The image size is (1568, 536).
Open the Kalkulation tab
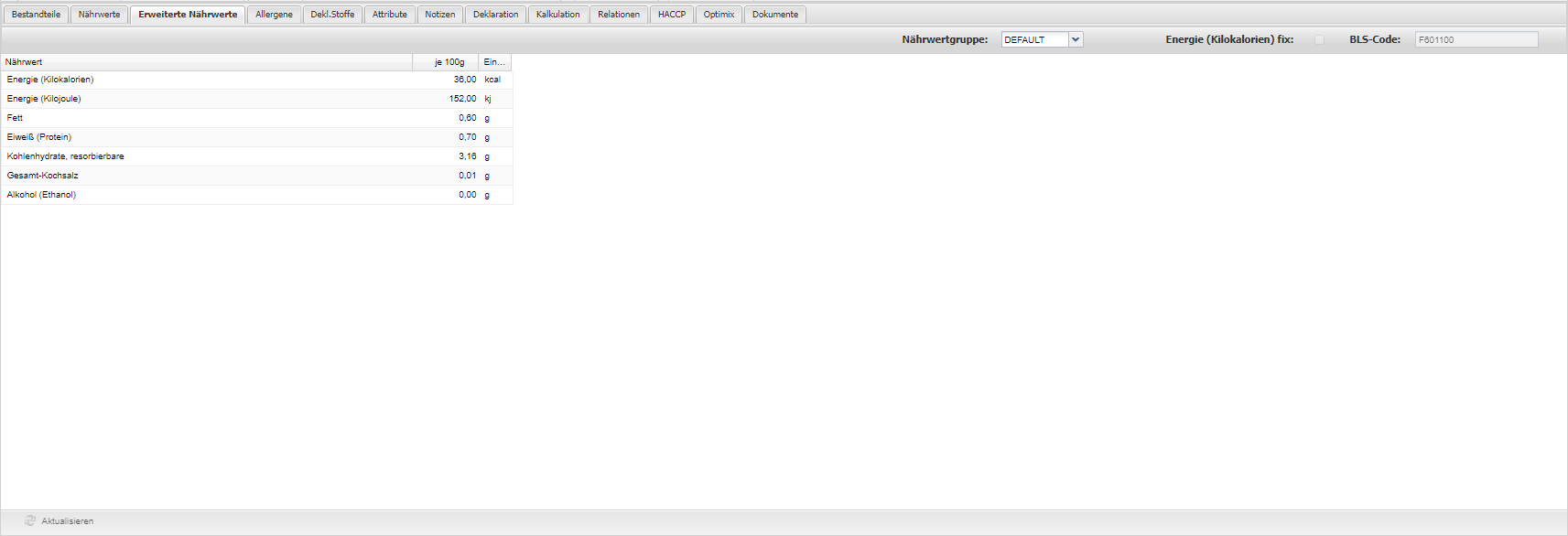point(558,15)
